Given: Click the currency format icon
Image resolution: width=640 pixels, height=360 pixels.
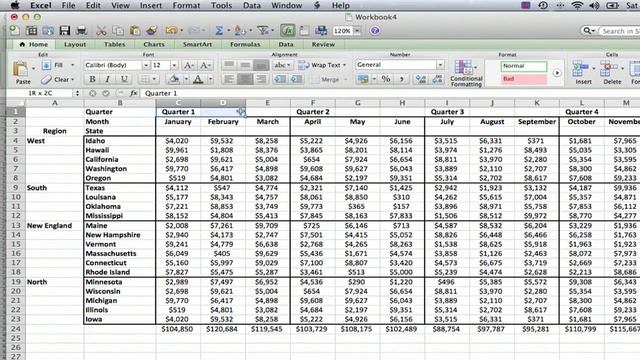Looking at the screenshot, I should click(362, 79).
